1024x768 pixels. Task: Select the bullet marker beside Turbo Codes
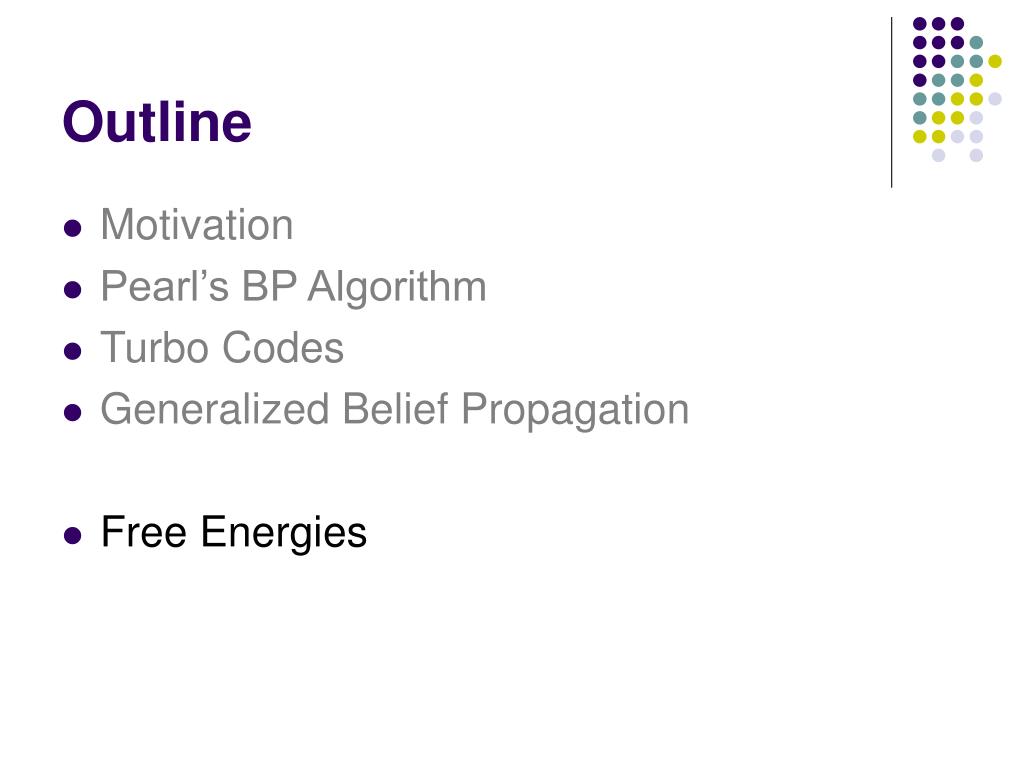coord(72,351)
